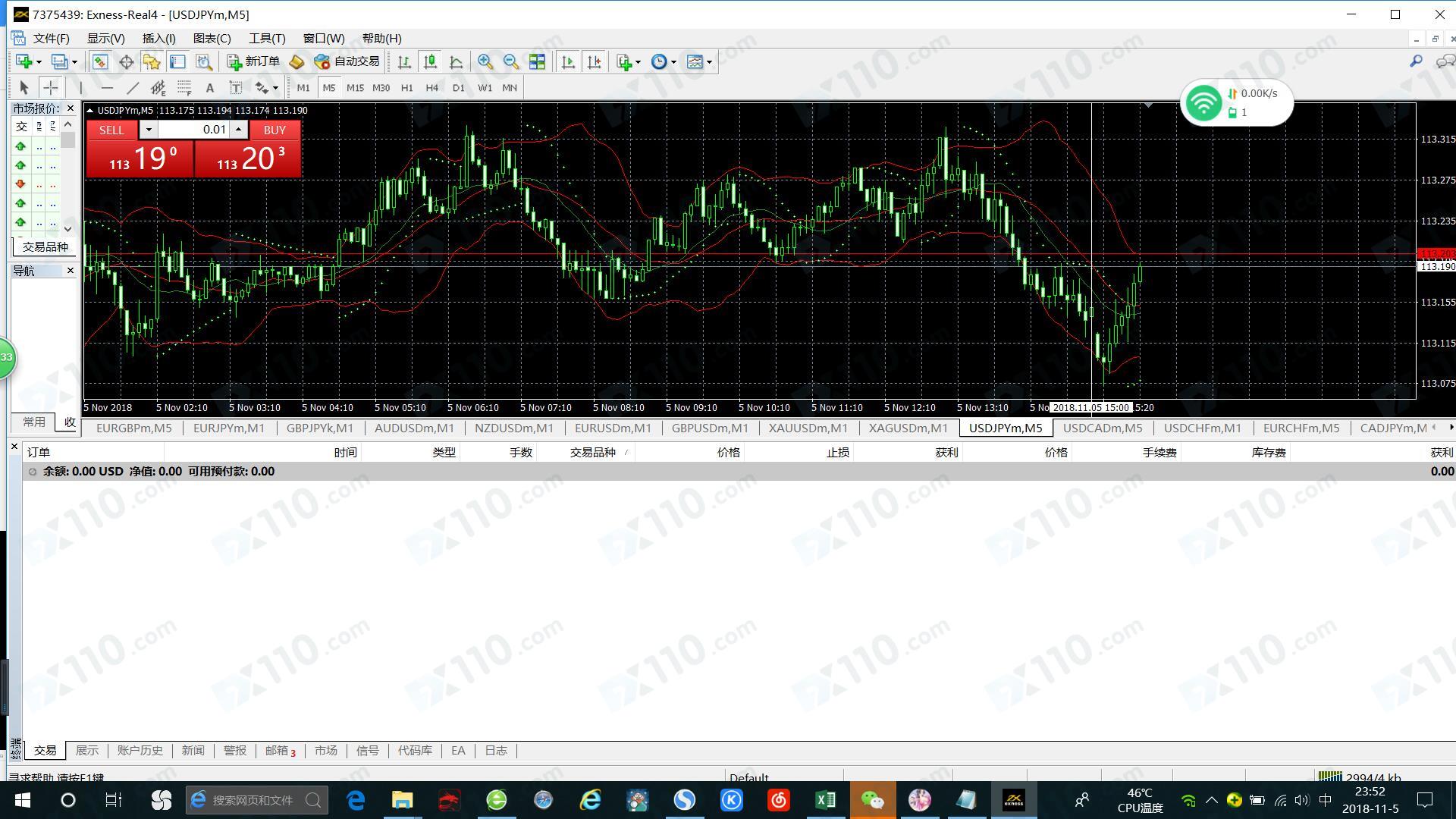Click the red SELL button
The image size is (1456, 819).
[x=111, y=130]
